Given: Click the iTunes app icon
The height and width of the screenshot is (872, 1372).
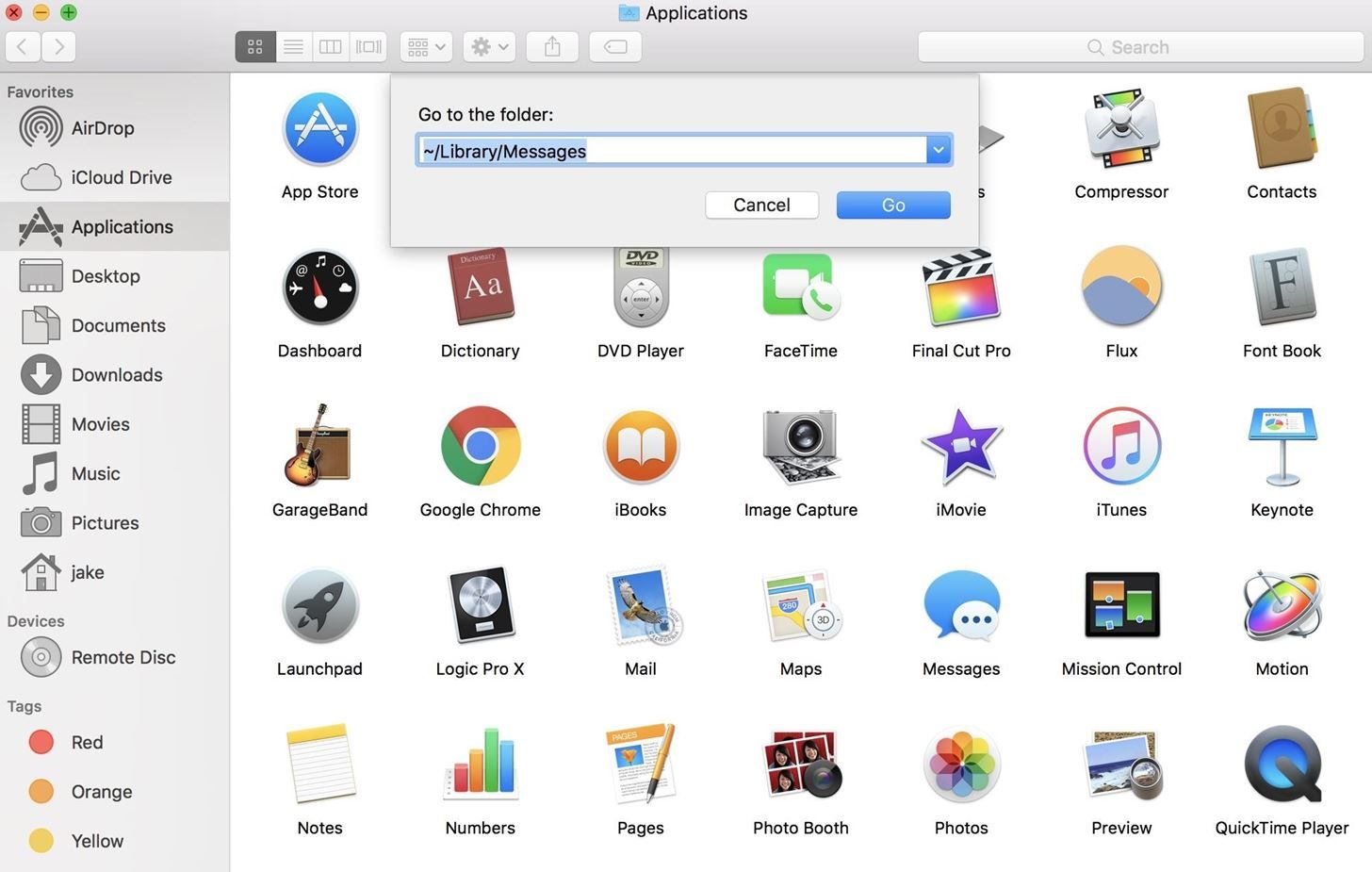Looking at the screenshot, I should click(x=1120, y=447).
